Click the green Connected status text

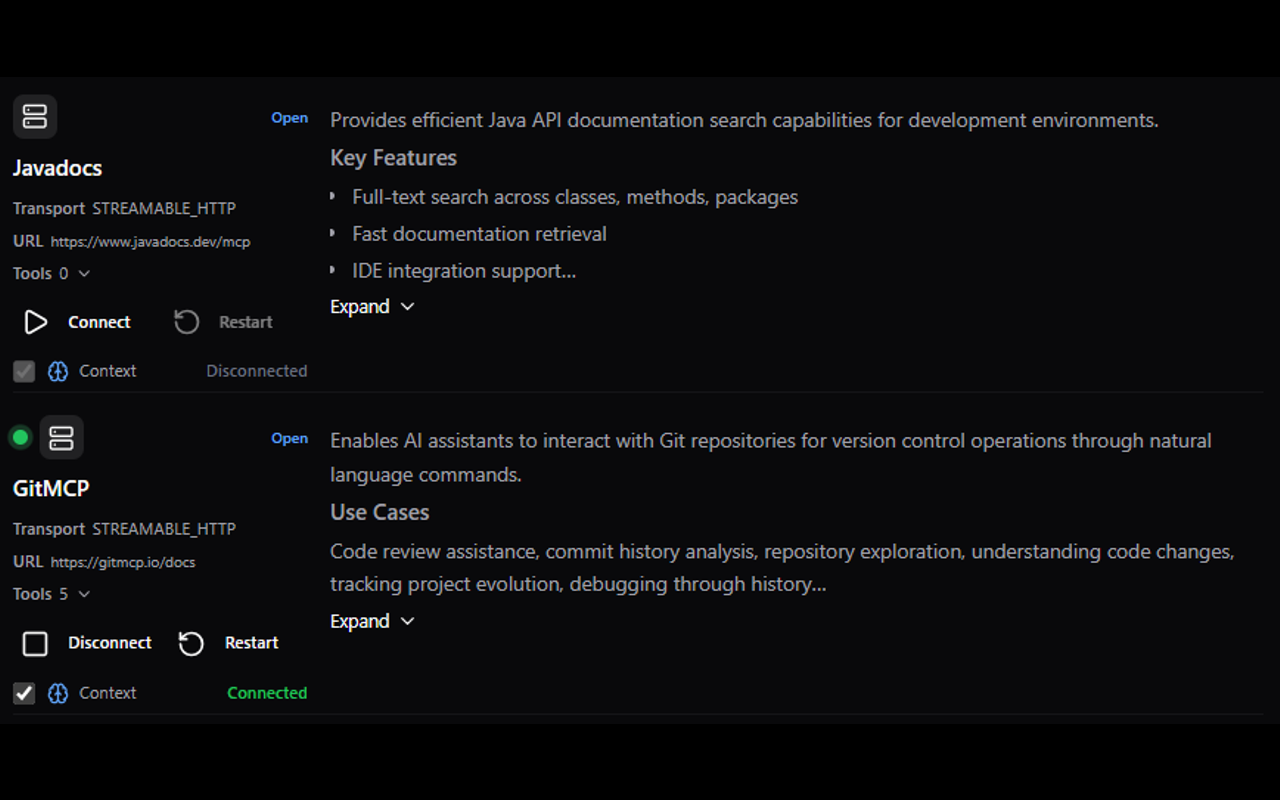click(267, 693)
